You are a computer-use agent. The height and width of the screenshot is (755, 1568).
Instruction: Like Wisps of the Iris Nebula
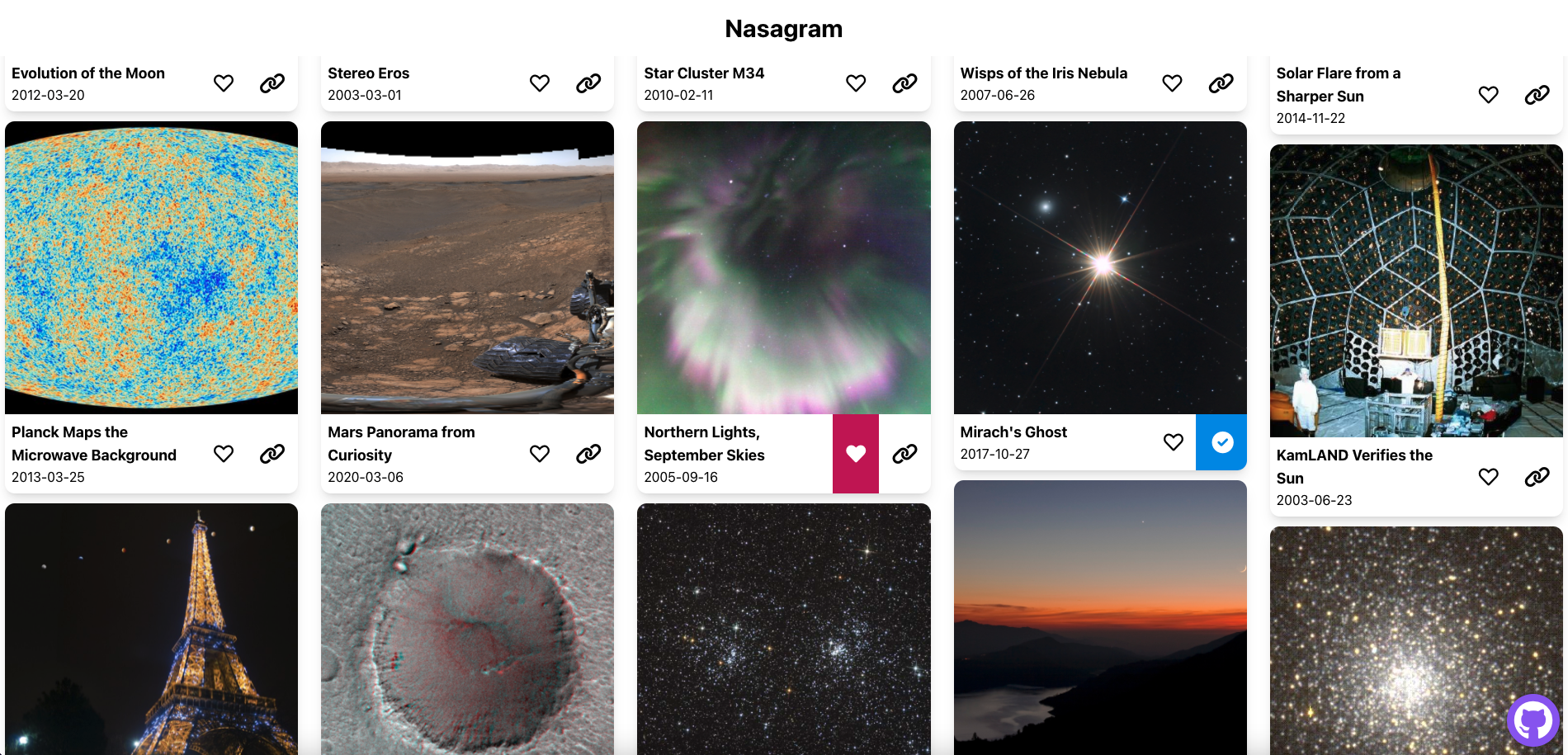pos(1172,83)
